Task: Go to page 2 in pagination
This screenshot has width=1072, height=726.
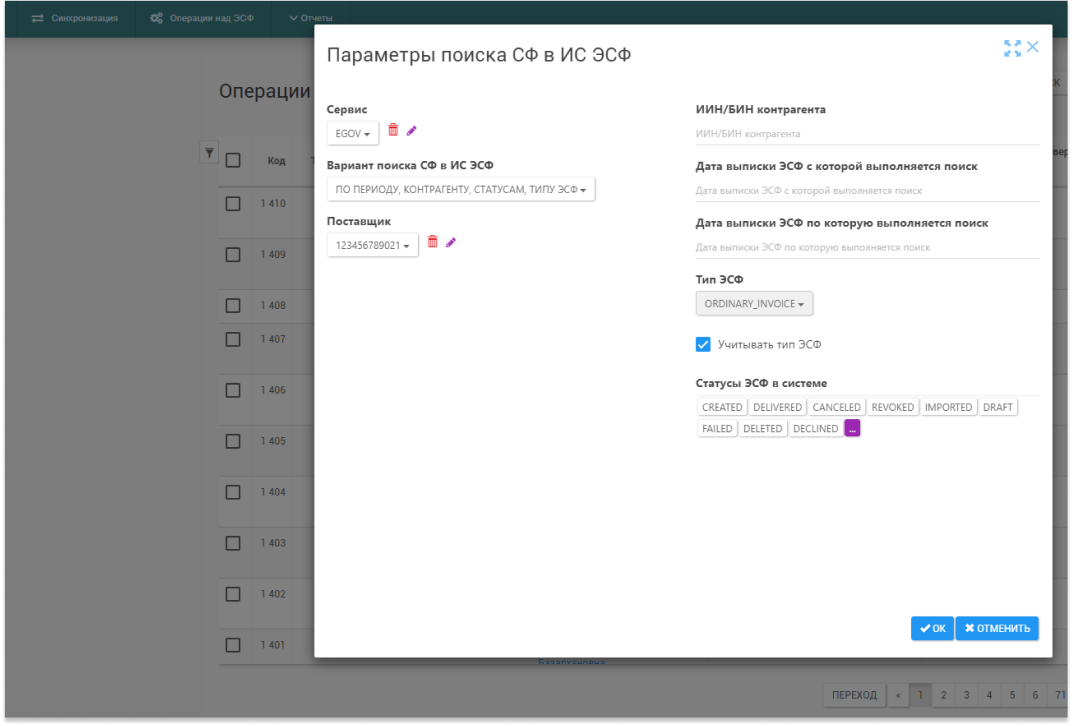Action: pyautogui.click(x=943, y=695)
